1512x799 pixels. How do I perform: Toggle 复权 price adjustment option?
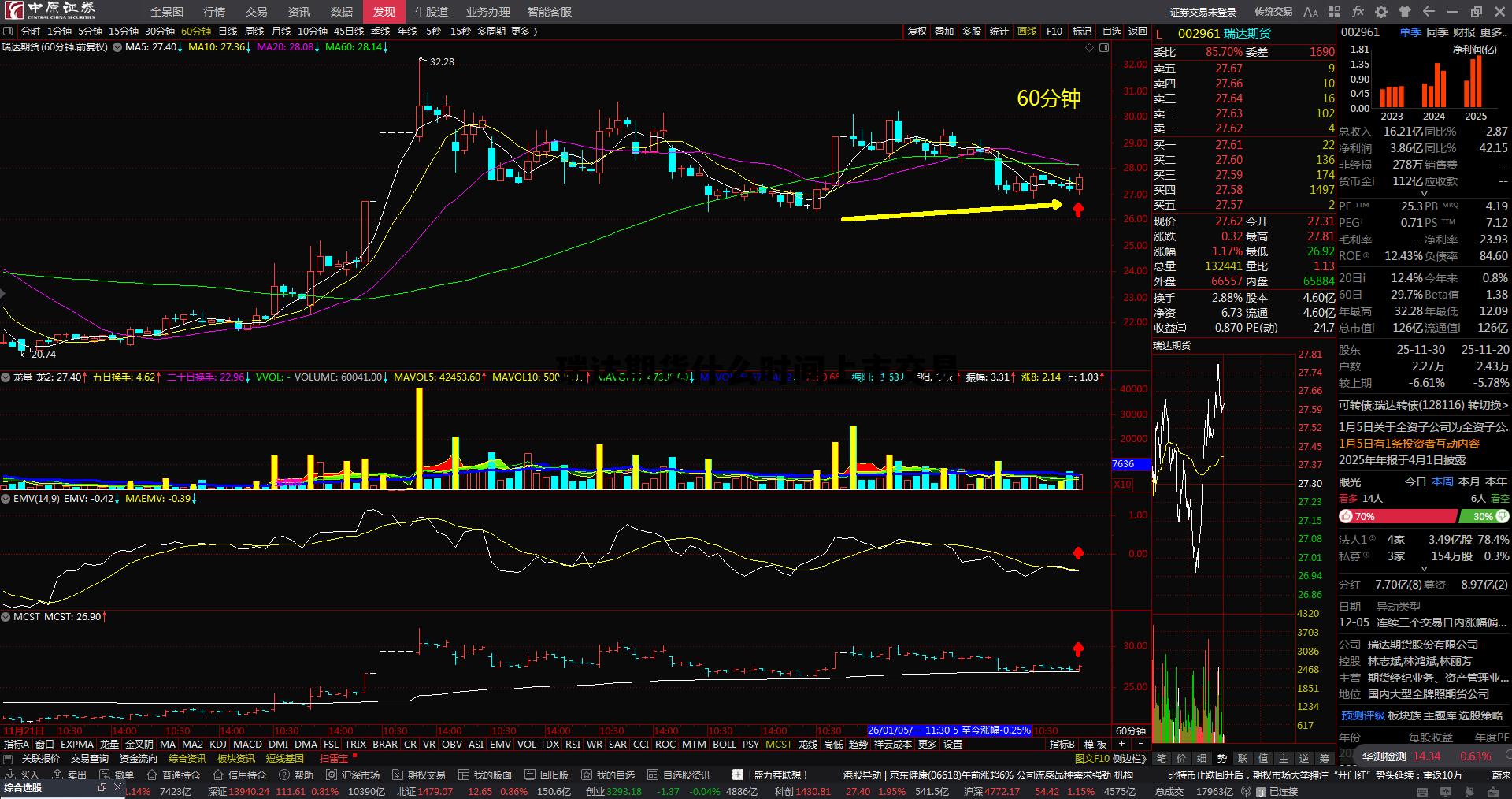tap(917, 32)
